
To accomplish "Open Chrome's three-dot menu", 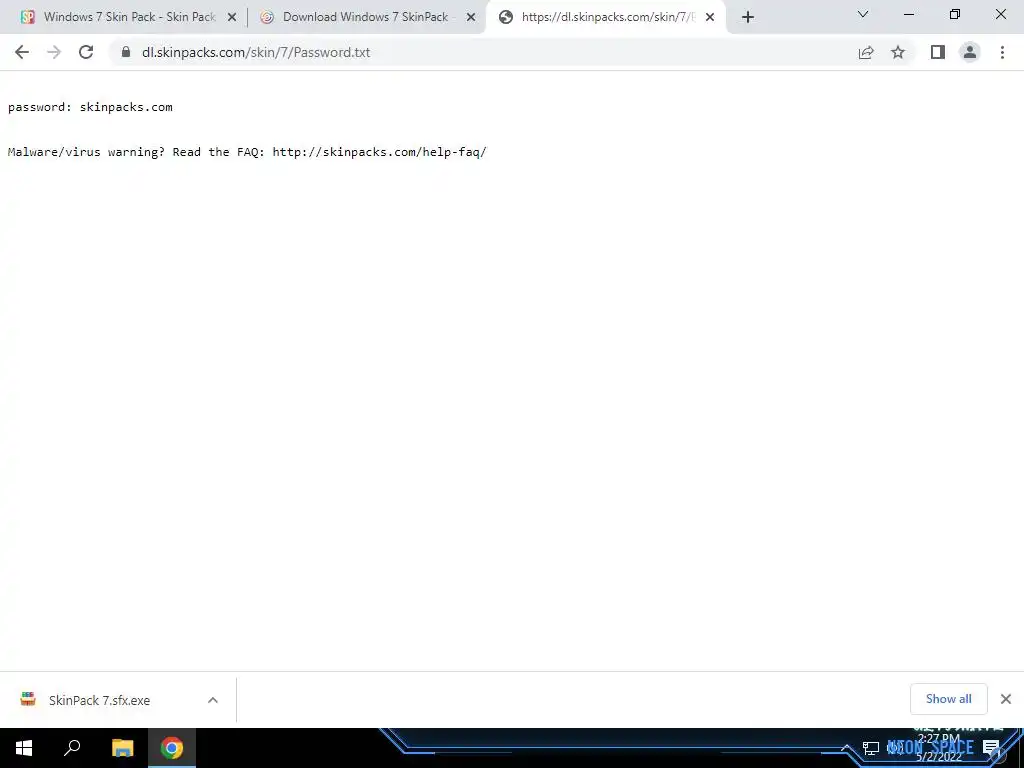I will click(x=1002, y=52).
